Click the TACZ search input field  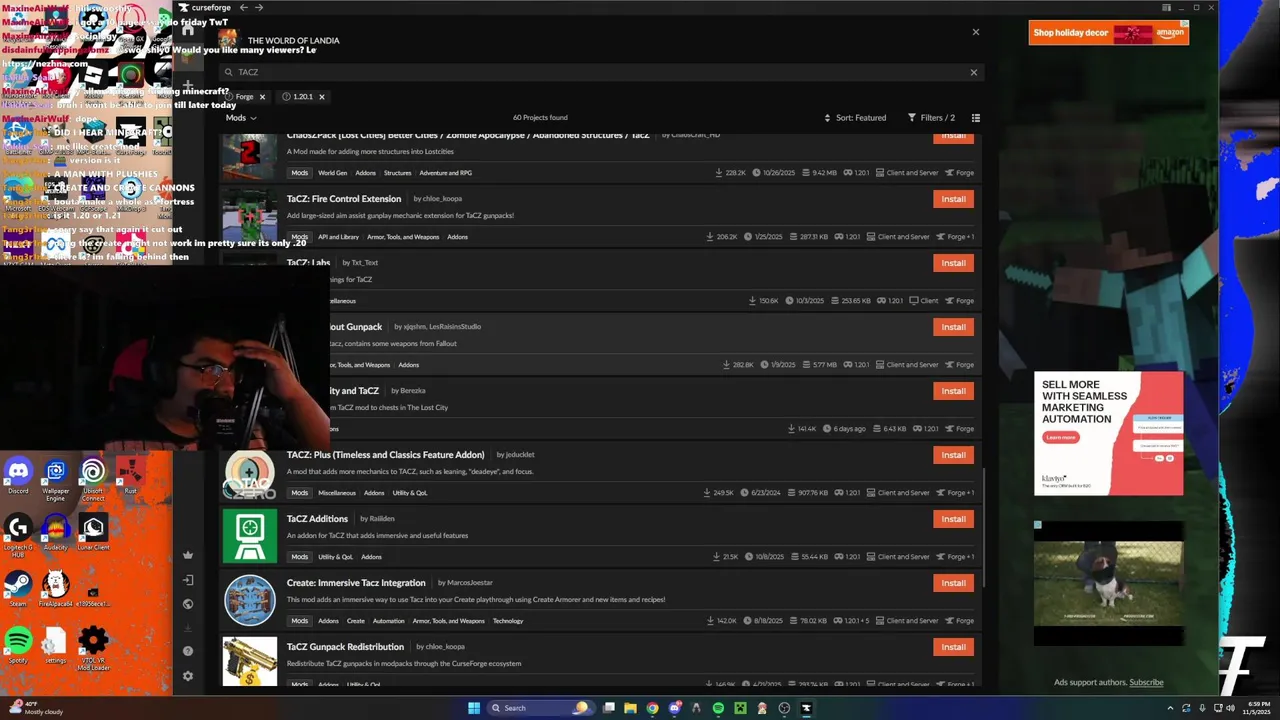pos(600,72)
